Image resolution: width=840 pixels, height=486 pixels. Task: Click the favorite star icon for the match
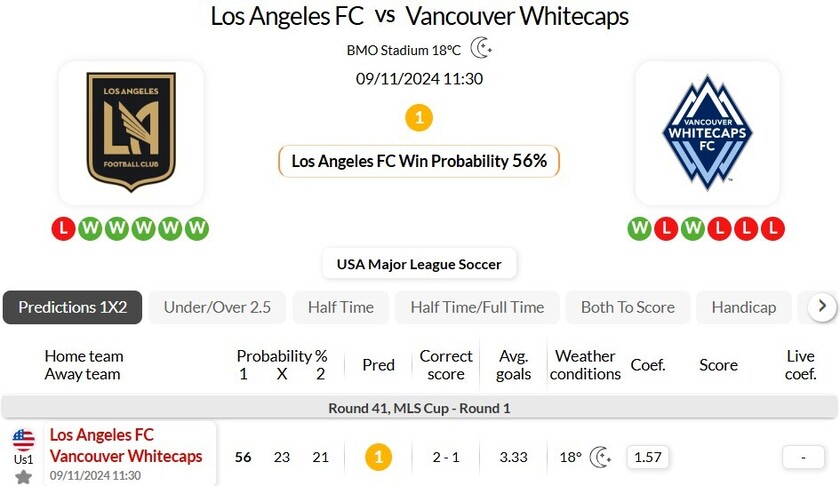23,477
